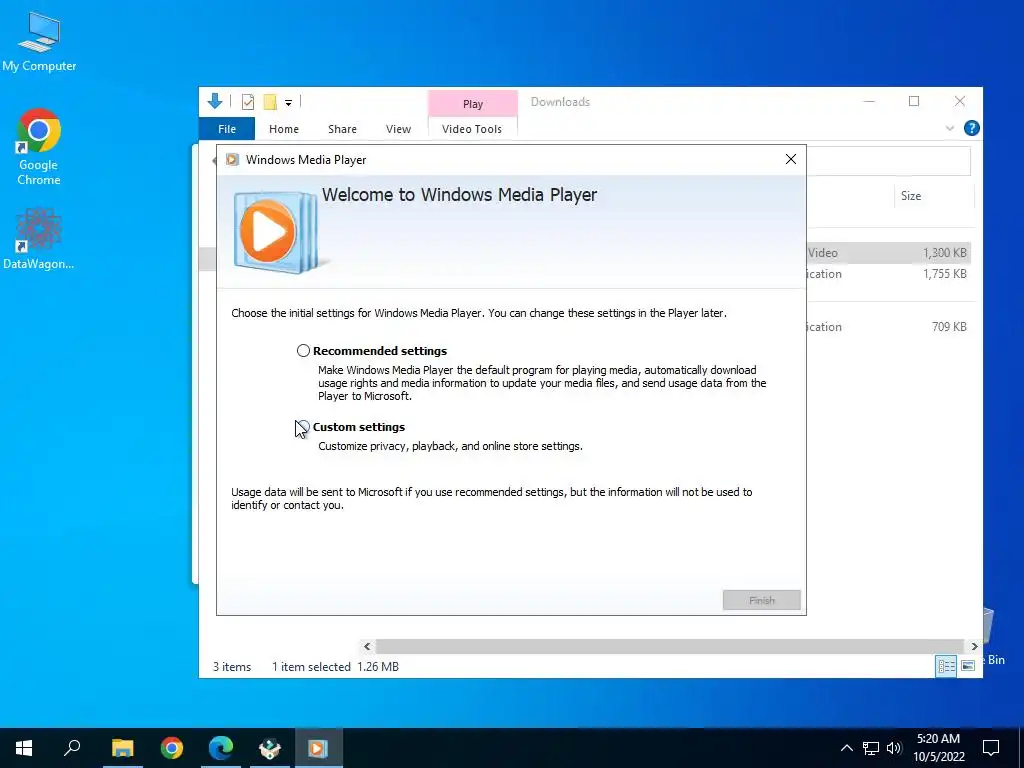Viewport: 1024px width, 768px height.
Task: Click the greyed Finish button
Action: click(761, 600)
